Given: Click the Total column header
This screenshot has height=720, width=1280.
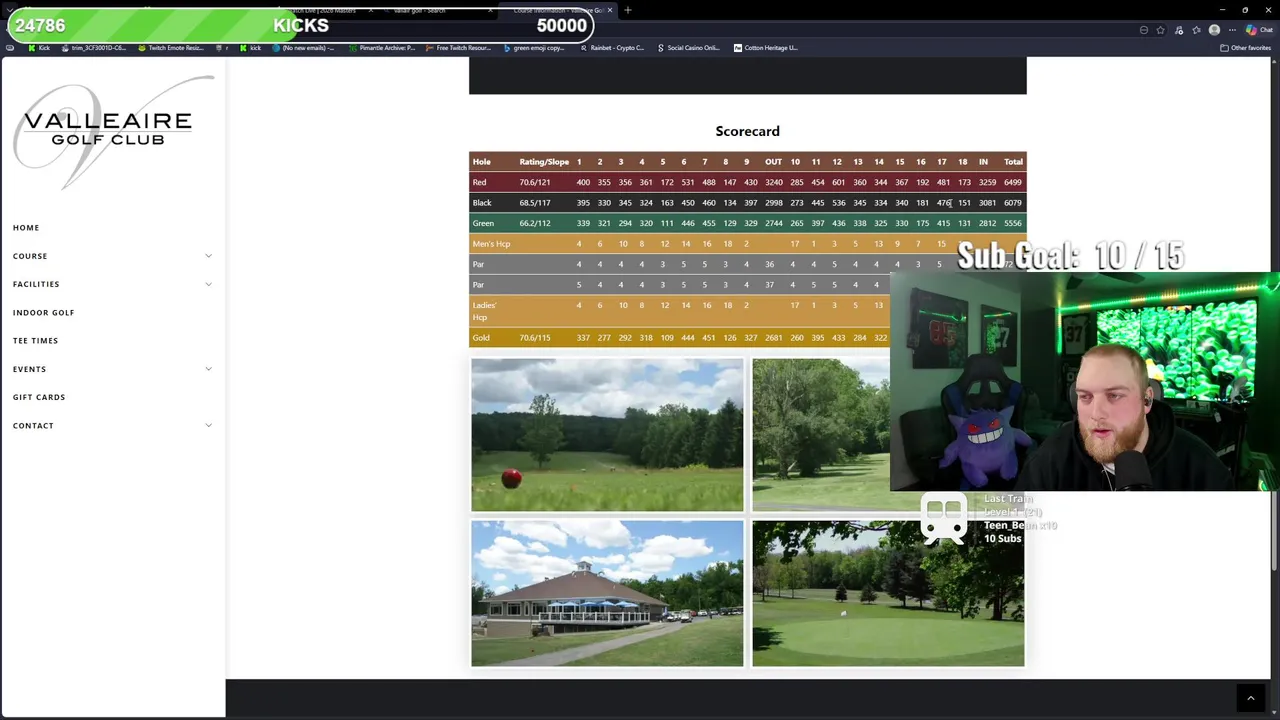Looking at the screenshot, I should (x=1013, y=162).
